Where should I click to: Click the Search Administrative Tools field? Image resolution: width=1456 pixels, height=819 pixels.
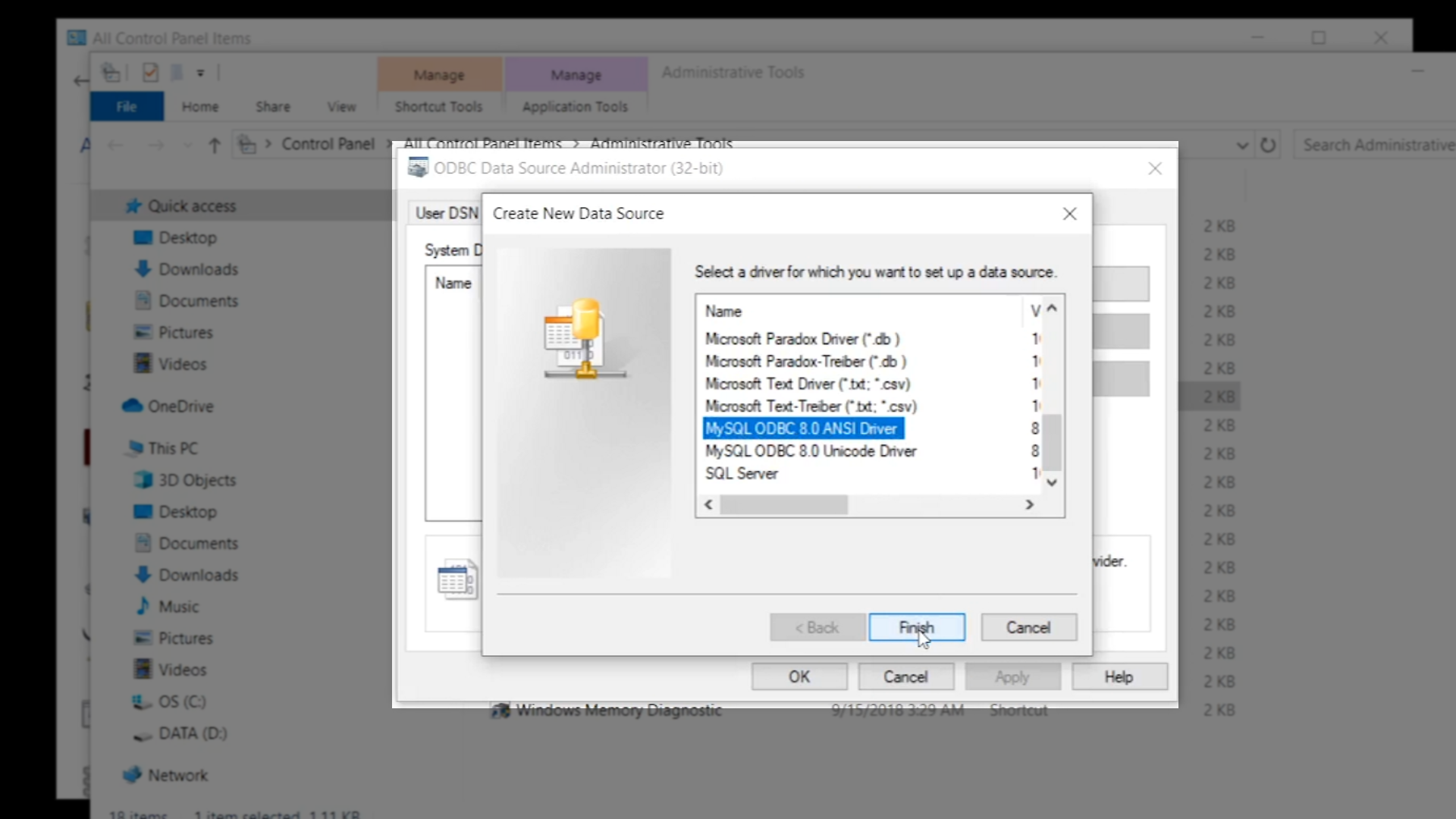point(1376,145)
